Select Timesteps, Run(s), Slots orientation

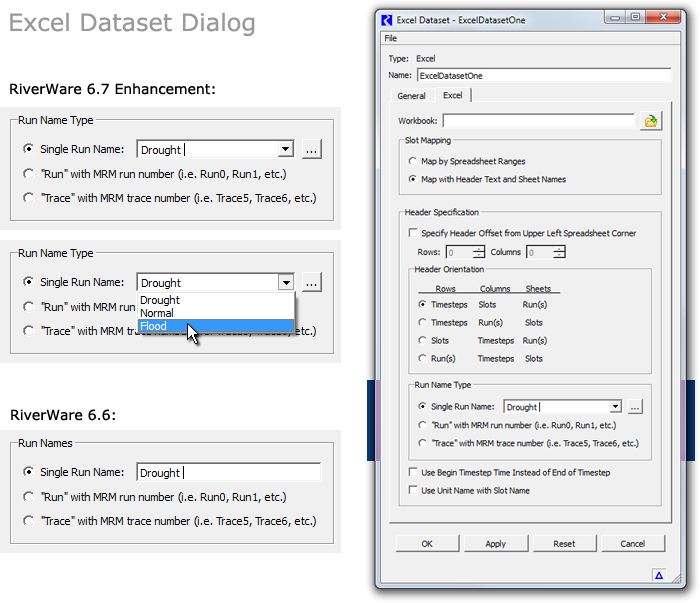[x=422, y=322]
